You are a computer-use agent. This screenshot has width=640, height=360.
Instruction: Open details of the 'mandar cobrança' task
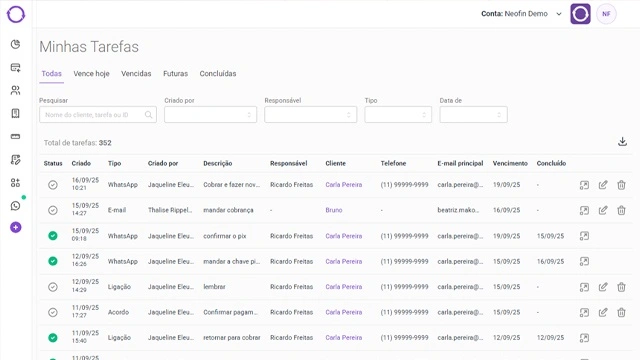584,210
